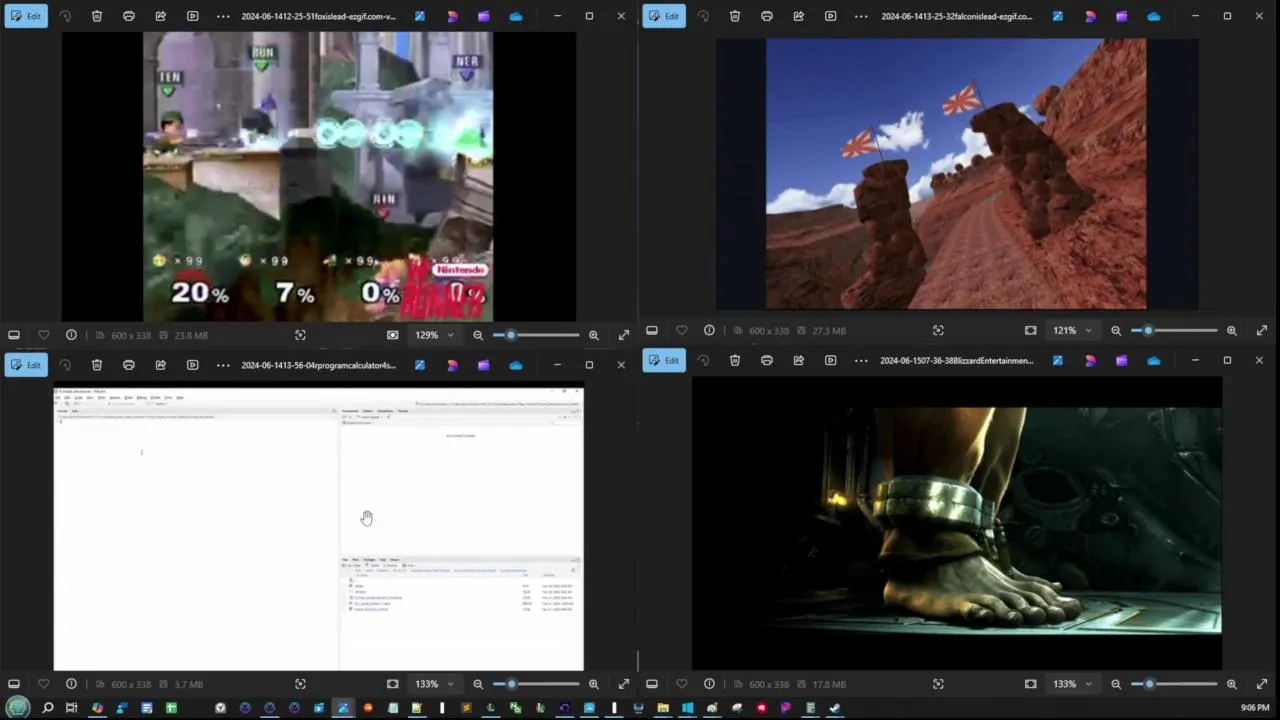
Task: Open zoom percent dropdown in BlizzardEntertainment window
Action: pos(1073,684)
